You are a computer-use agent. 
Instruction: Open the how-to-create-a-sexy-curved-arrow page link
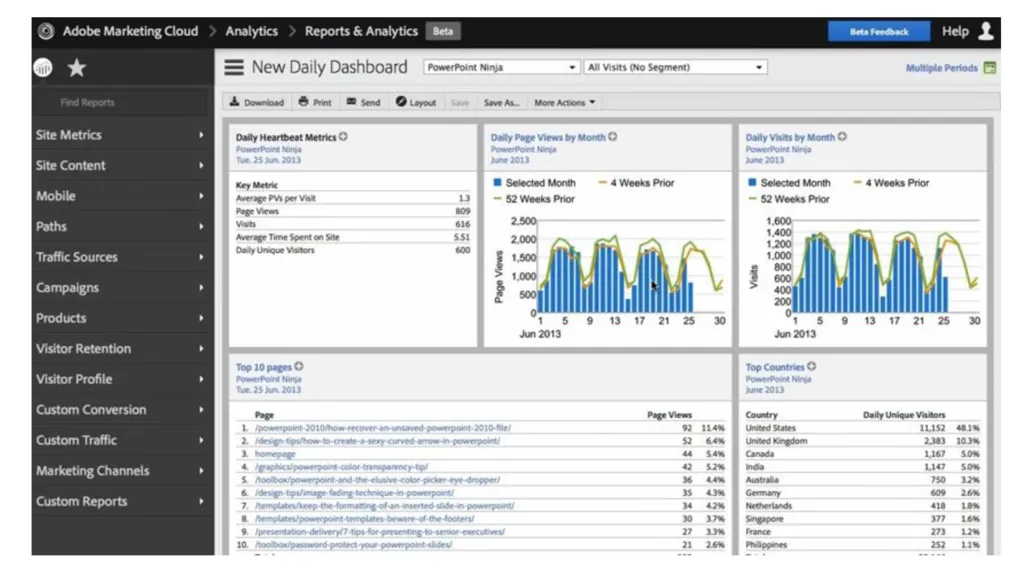[x=377, y=441]
